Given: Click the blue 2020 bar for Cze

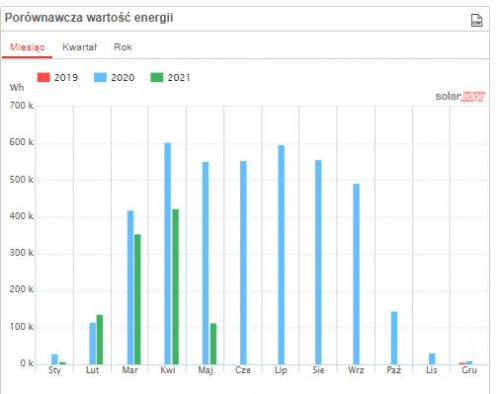Looking at the screenshot, I should pyautogui.click(x=243, y=263).
